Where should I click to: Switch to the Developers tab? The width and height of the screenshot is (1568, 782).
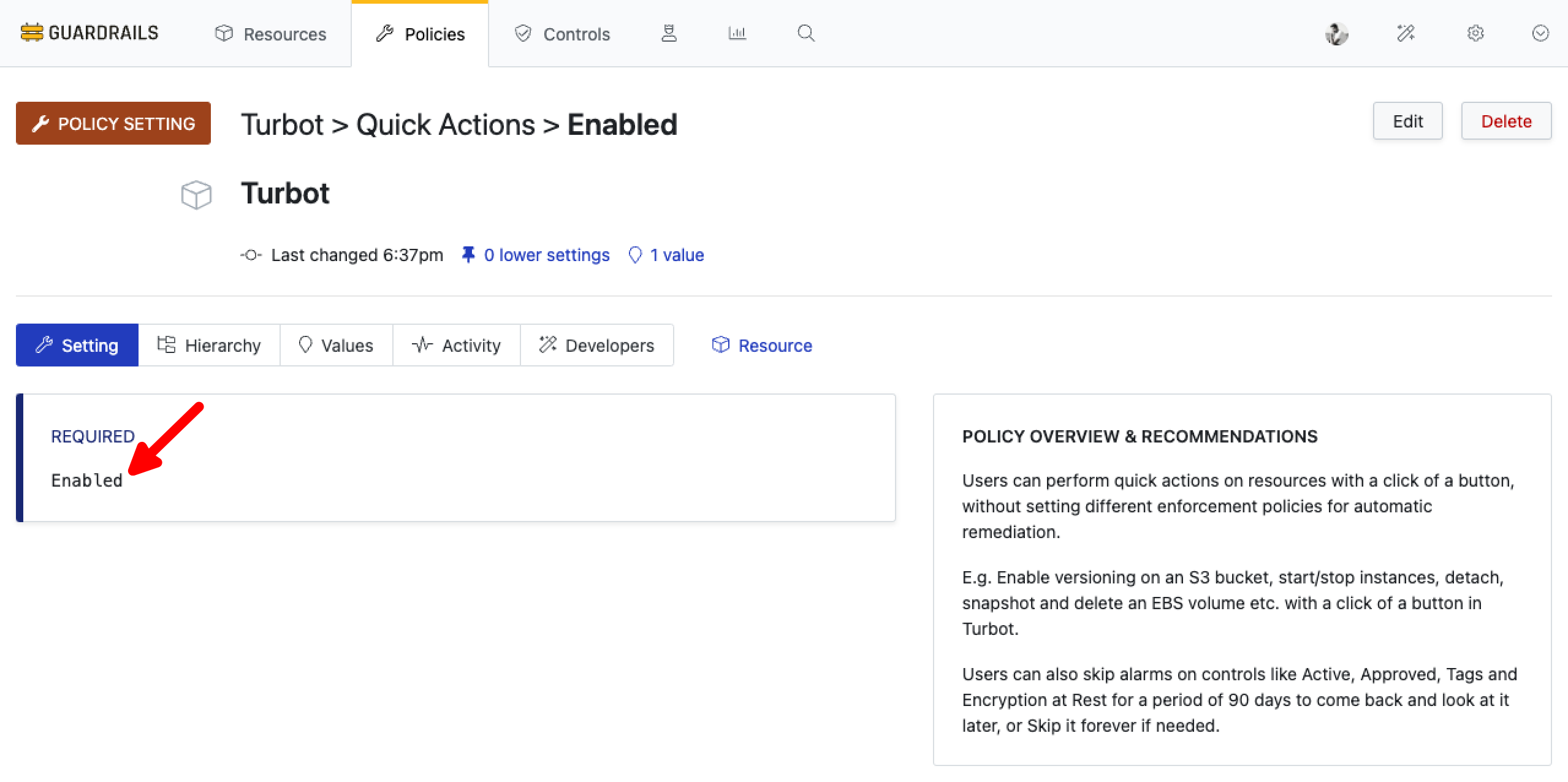click(x=596, y=344)
